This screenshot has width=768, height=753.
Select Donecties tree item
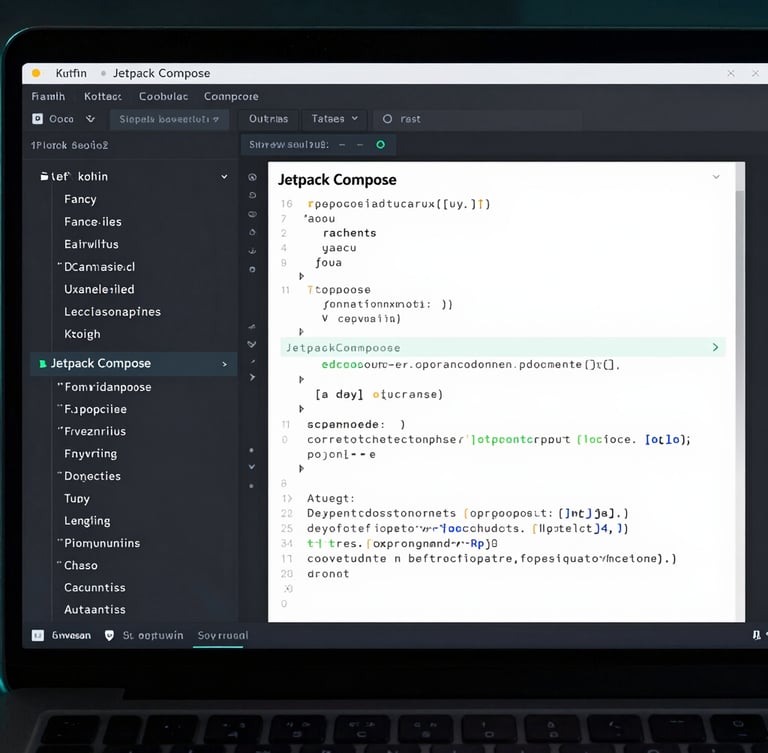pyautogui.click(x=92, y=476)
